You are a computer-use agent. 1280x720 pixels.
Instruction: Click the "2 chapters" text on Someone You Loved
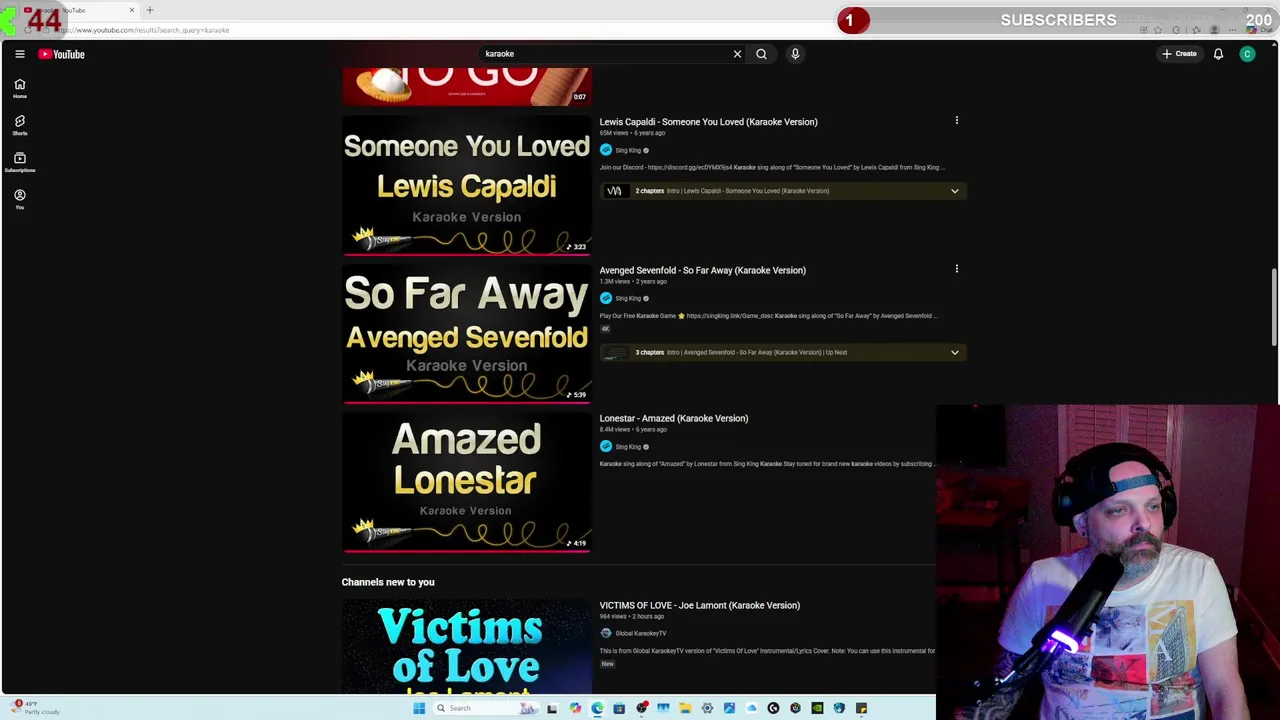point(649,191)
